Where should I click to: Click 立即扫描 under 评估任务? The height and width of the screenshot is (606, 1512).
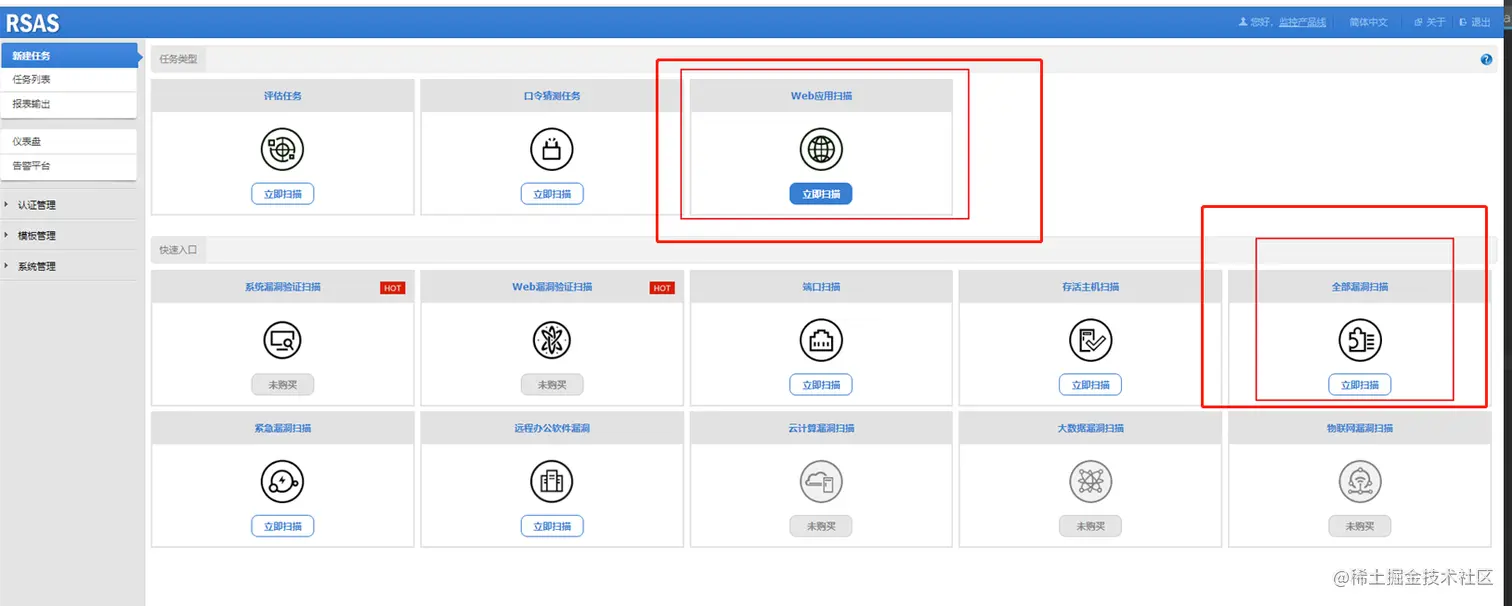point(283,194)
